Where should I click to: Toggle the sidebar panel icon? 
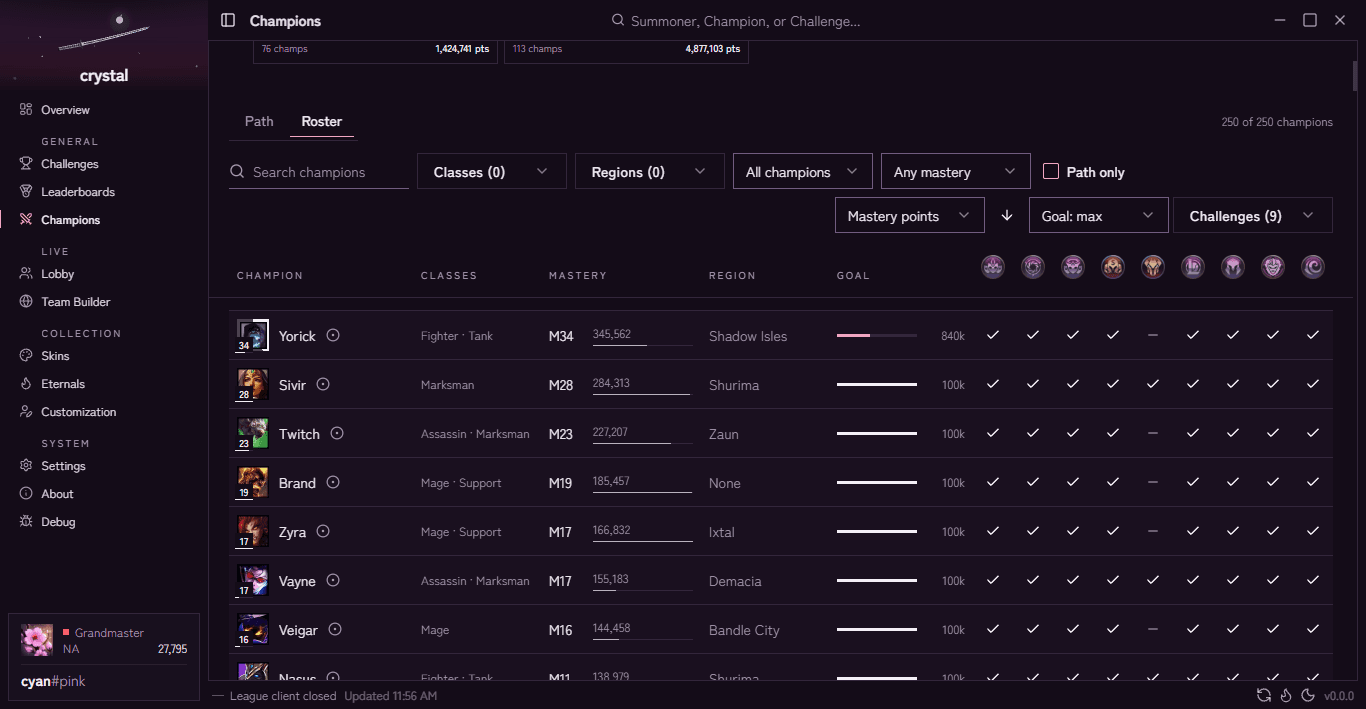228,20
